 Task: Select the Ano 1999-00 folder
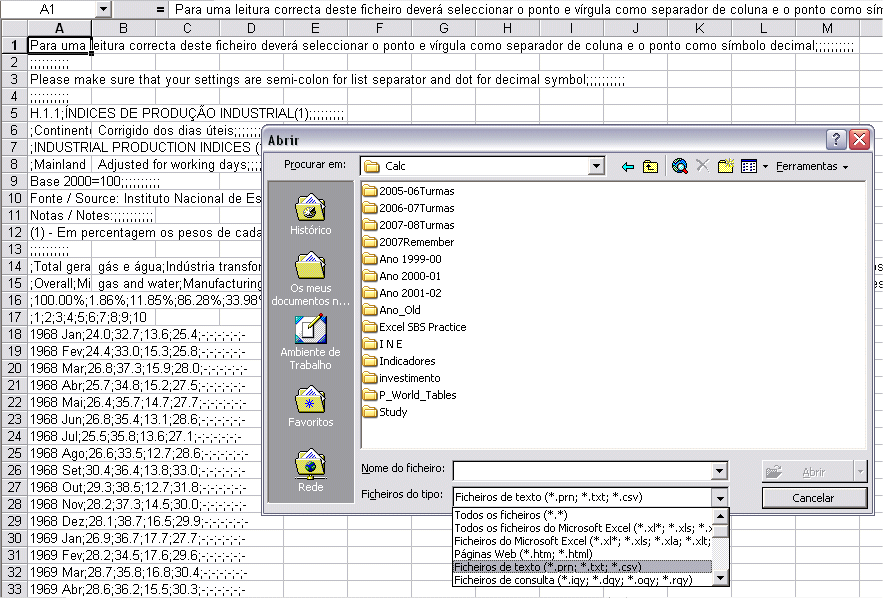[x=403, y=259]
